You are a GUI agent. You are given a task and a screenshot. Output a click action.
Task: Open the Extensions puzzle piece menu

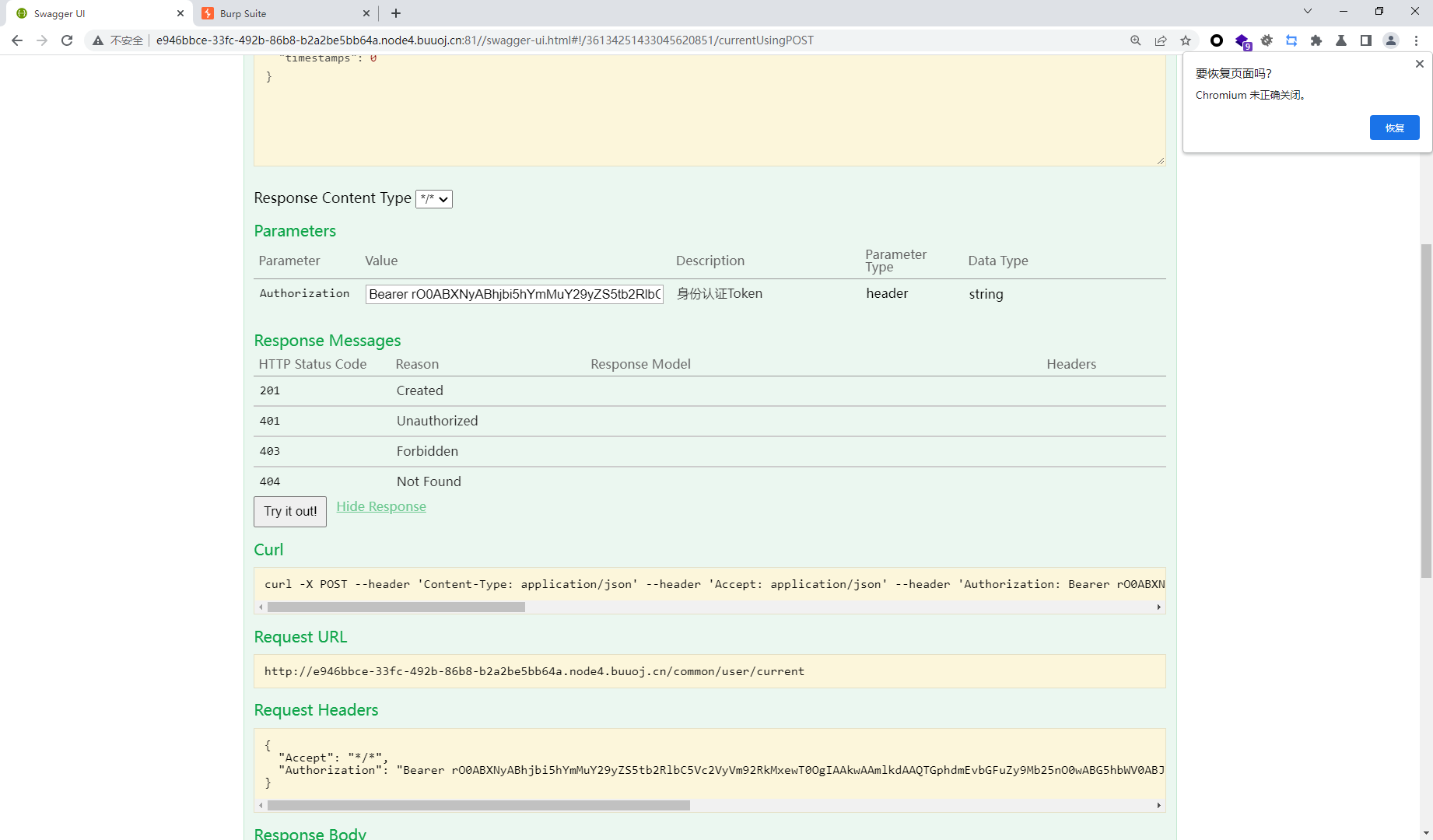point(1316,40)
